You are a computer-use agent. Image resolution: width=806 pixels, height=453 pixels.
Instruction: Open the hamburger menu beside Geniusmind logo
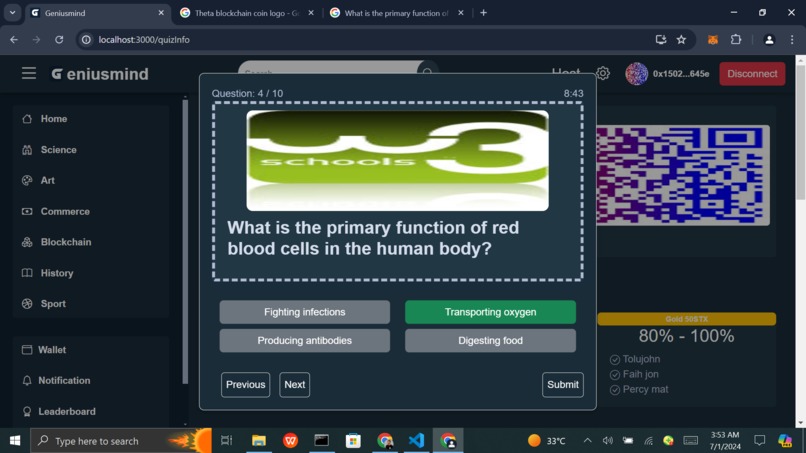(29, 74)
